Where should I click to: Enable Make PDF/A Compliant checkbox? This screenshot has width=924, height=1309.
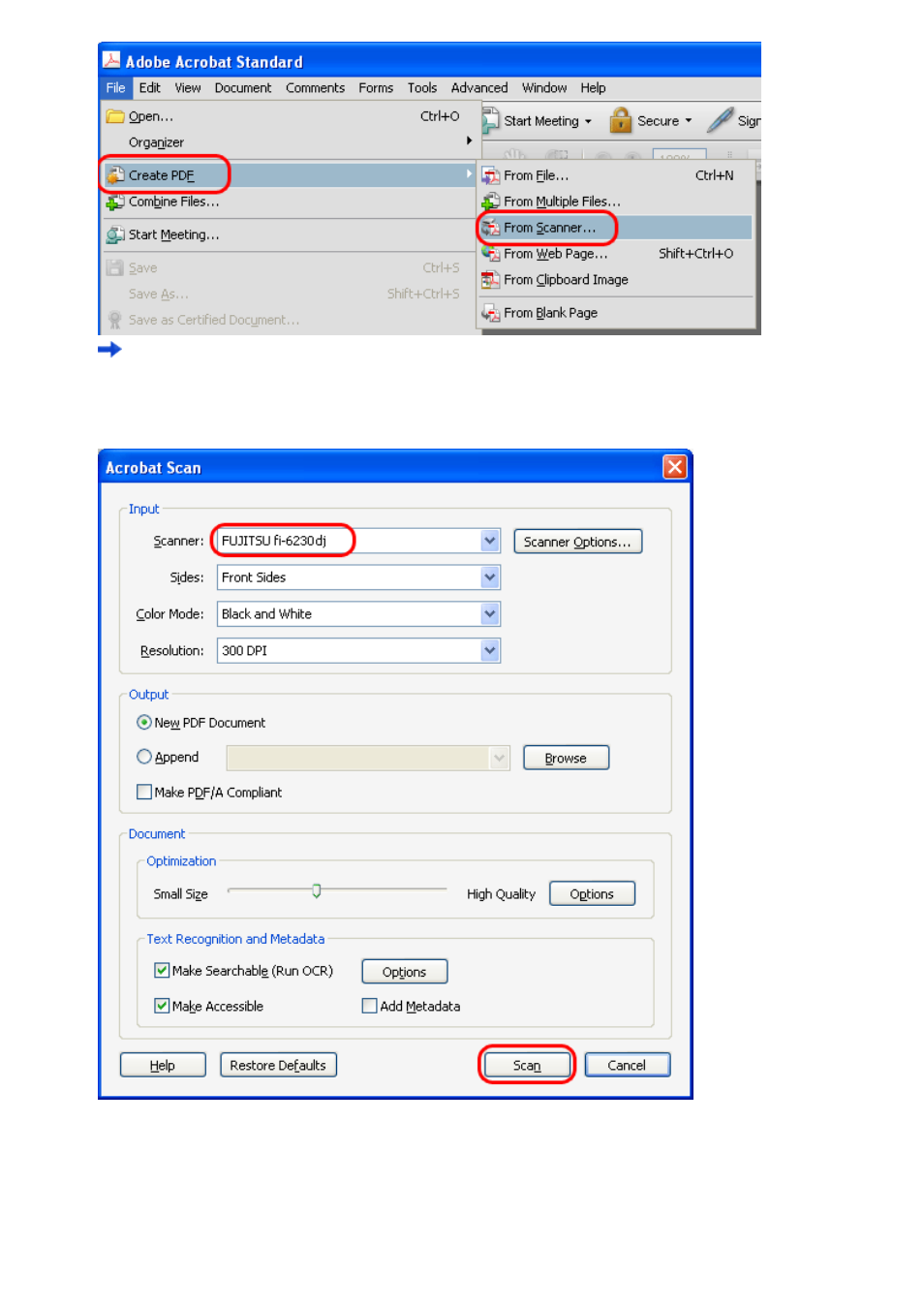(144, 792)
